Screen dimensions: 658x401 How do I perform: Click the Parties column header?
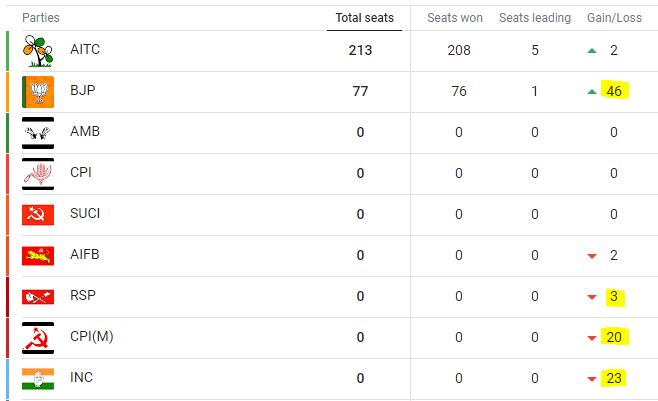point(41,18)
